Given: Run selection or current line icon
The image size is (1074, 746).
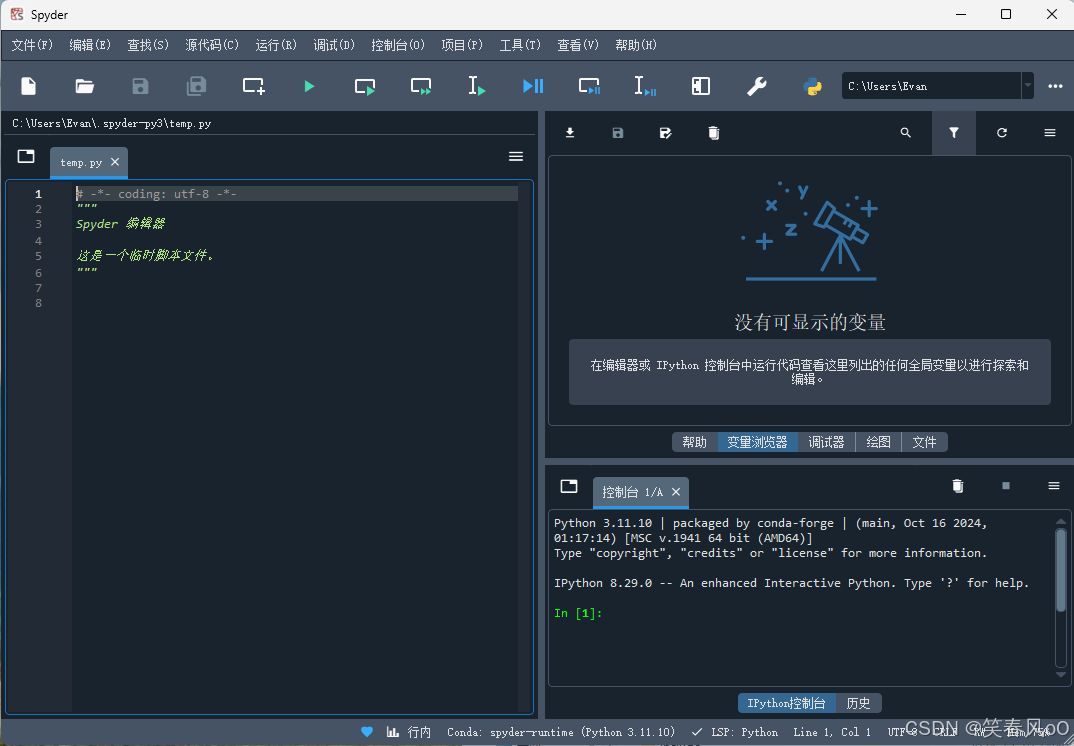Looking at the screenshot, I should click(x=477, y=86).
